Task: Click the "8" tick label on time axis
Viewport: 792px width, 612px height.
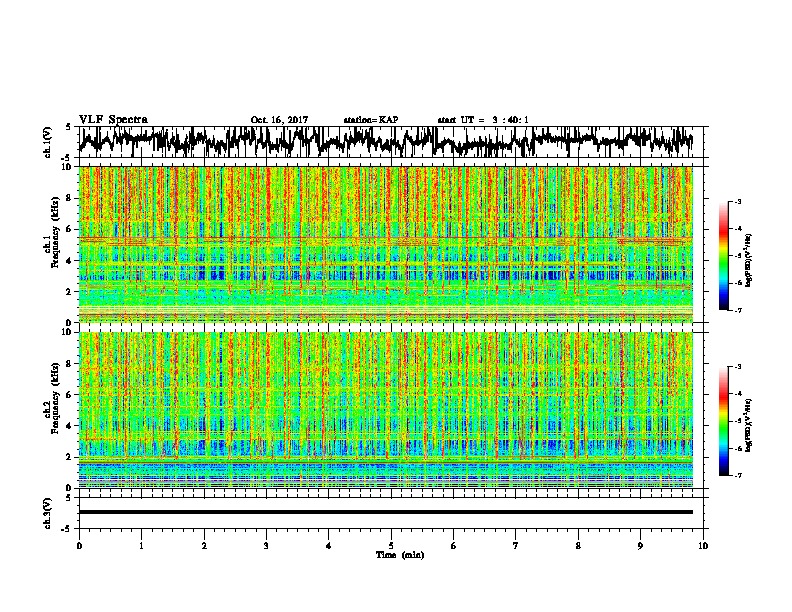Action: (x=578, y=546)
